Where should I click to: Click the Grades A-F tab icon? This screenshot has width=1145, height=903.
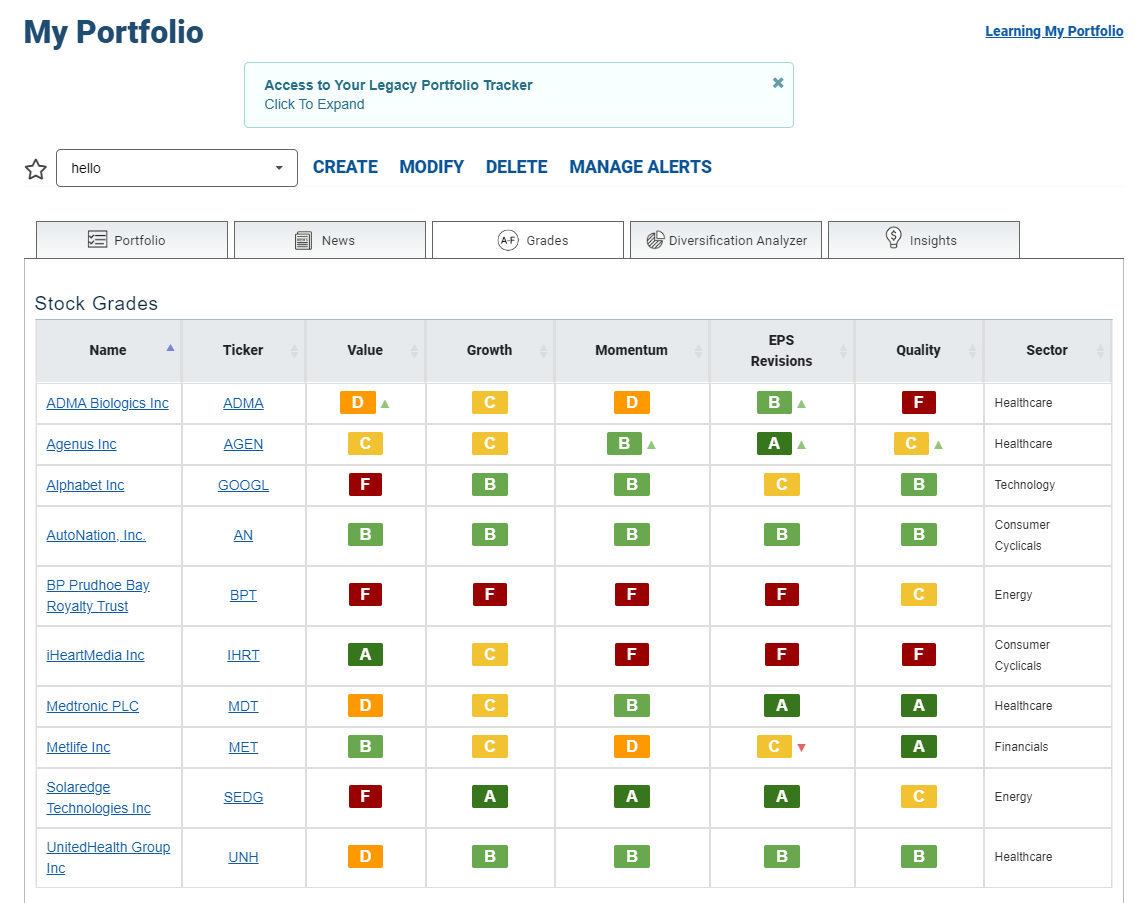(x=508, y=240)
